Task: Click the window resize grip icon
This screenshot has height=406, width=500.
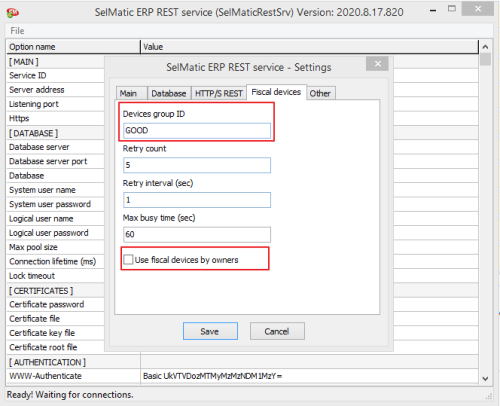Action: (489, 396)
